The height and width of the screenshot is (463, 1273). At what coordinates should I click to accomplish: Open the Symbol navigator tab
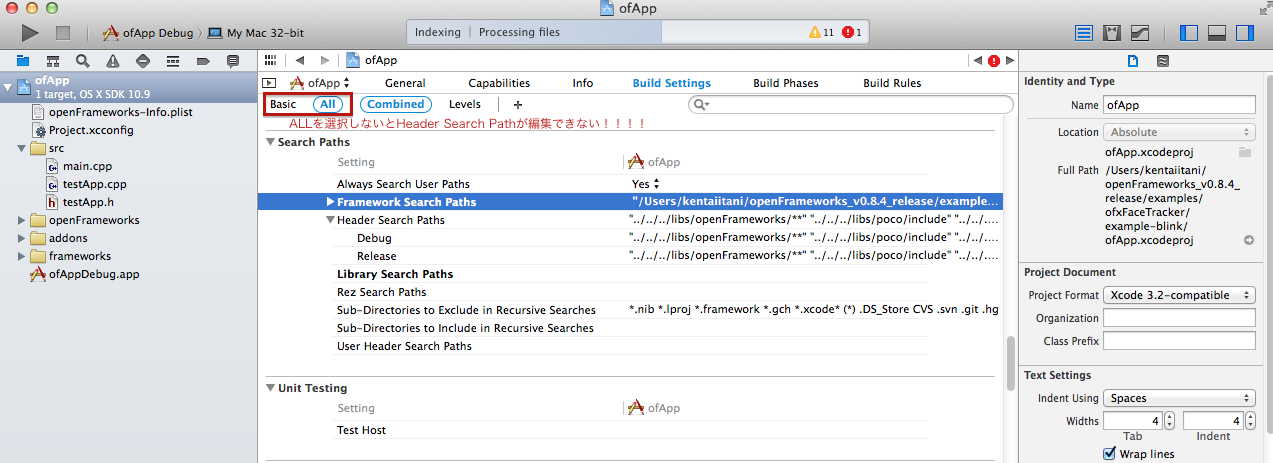tap(52, 61)
